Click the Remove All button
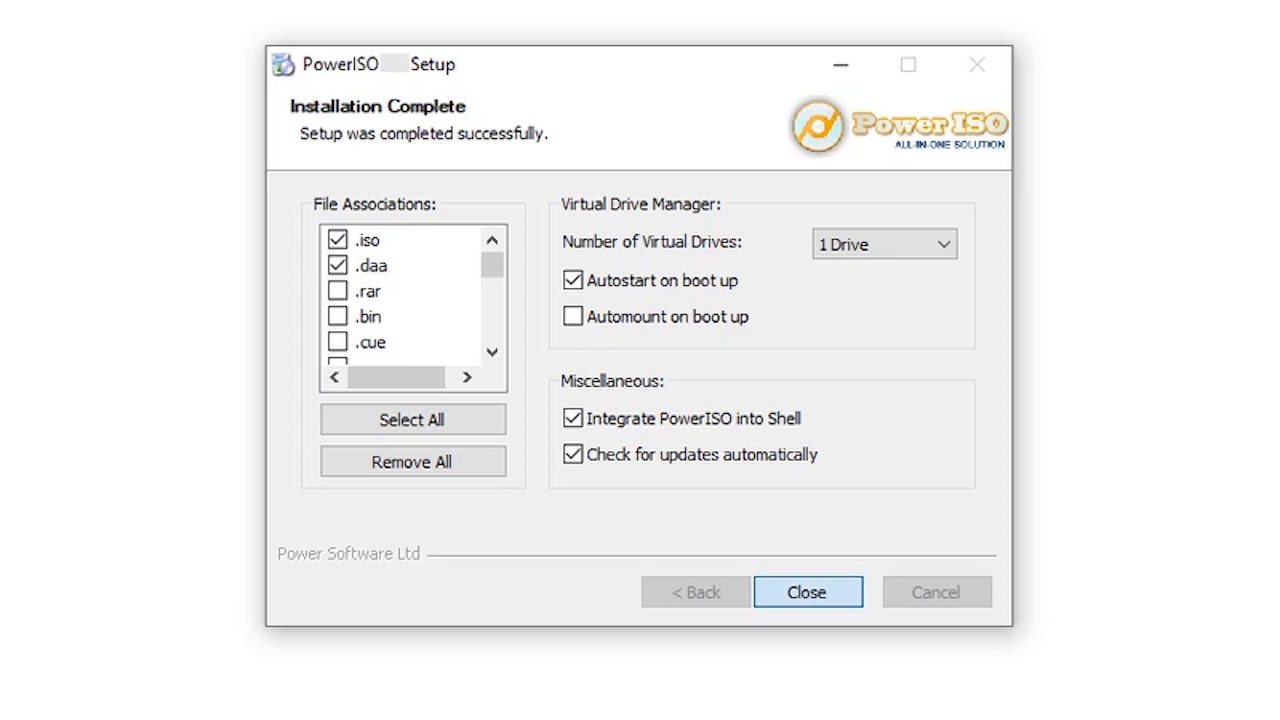The image size is (1280, 720). 413,462
